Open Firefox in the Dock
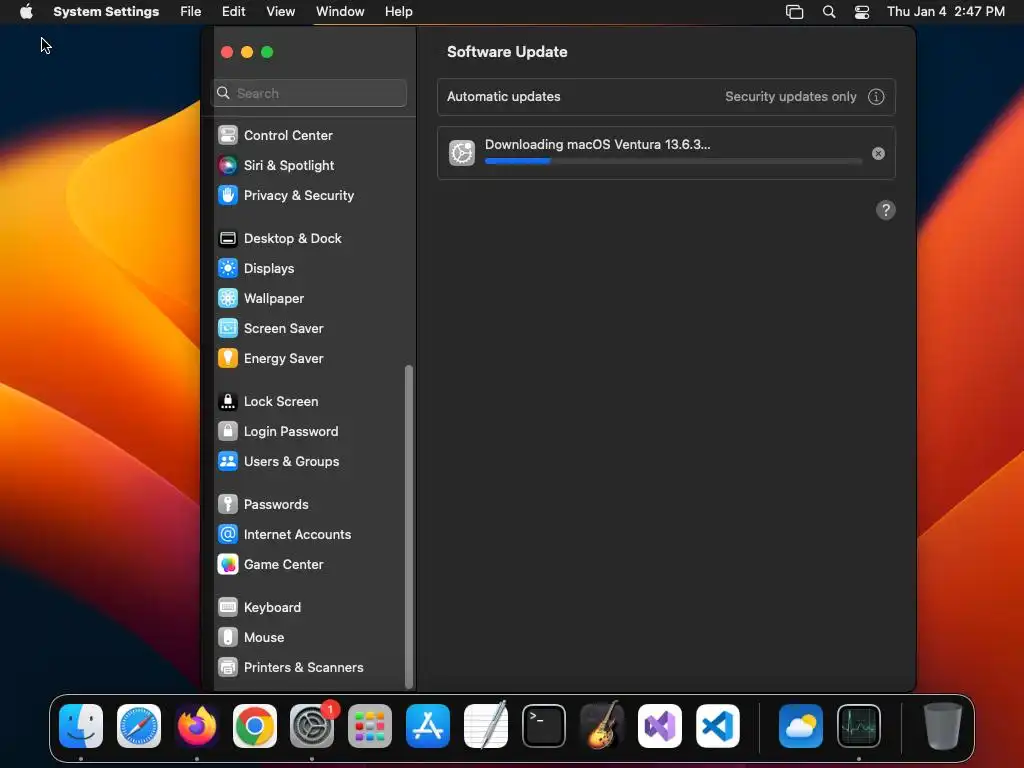 coord(197,726)
